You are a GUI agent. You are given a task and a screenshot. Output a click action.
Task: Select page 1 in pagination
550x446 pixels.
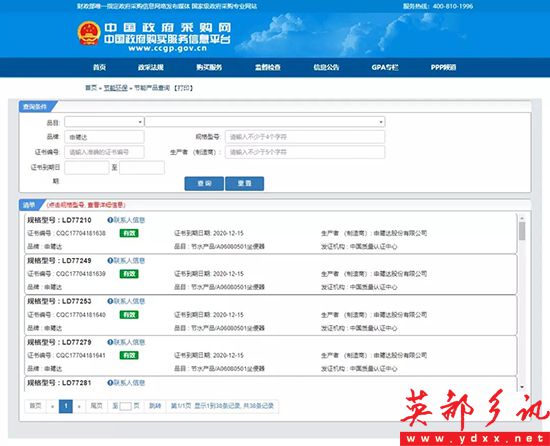66,406
